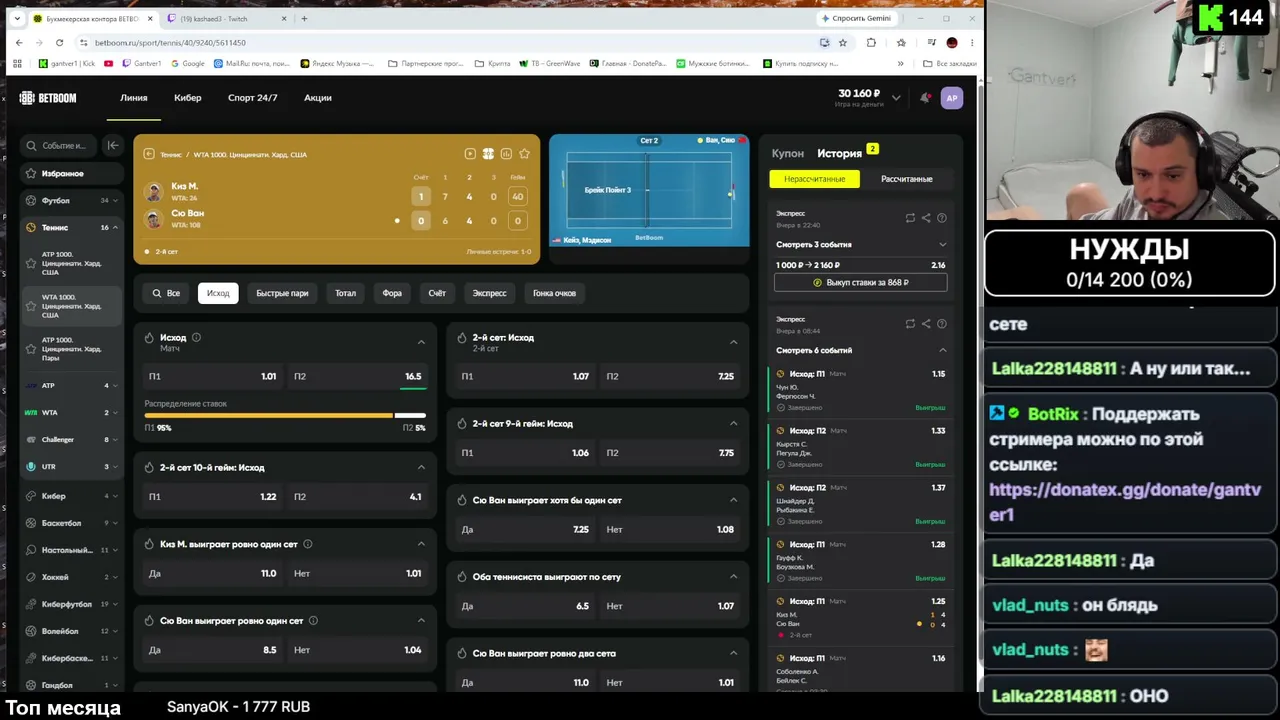Open help for the 22:40 express
This screenshot has height=720, width=1280.
[x=942, y=218]
